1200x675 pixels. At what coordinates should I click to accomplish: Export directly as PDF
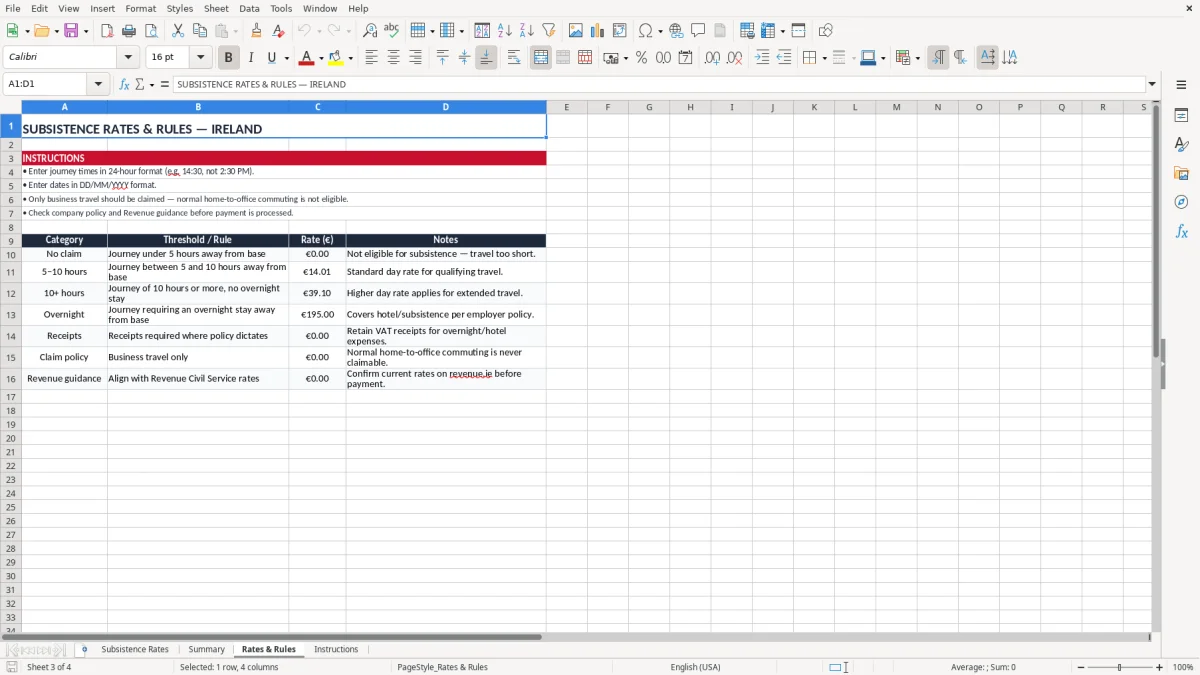coord(107,31)
